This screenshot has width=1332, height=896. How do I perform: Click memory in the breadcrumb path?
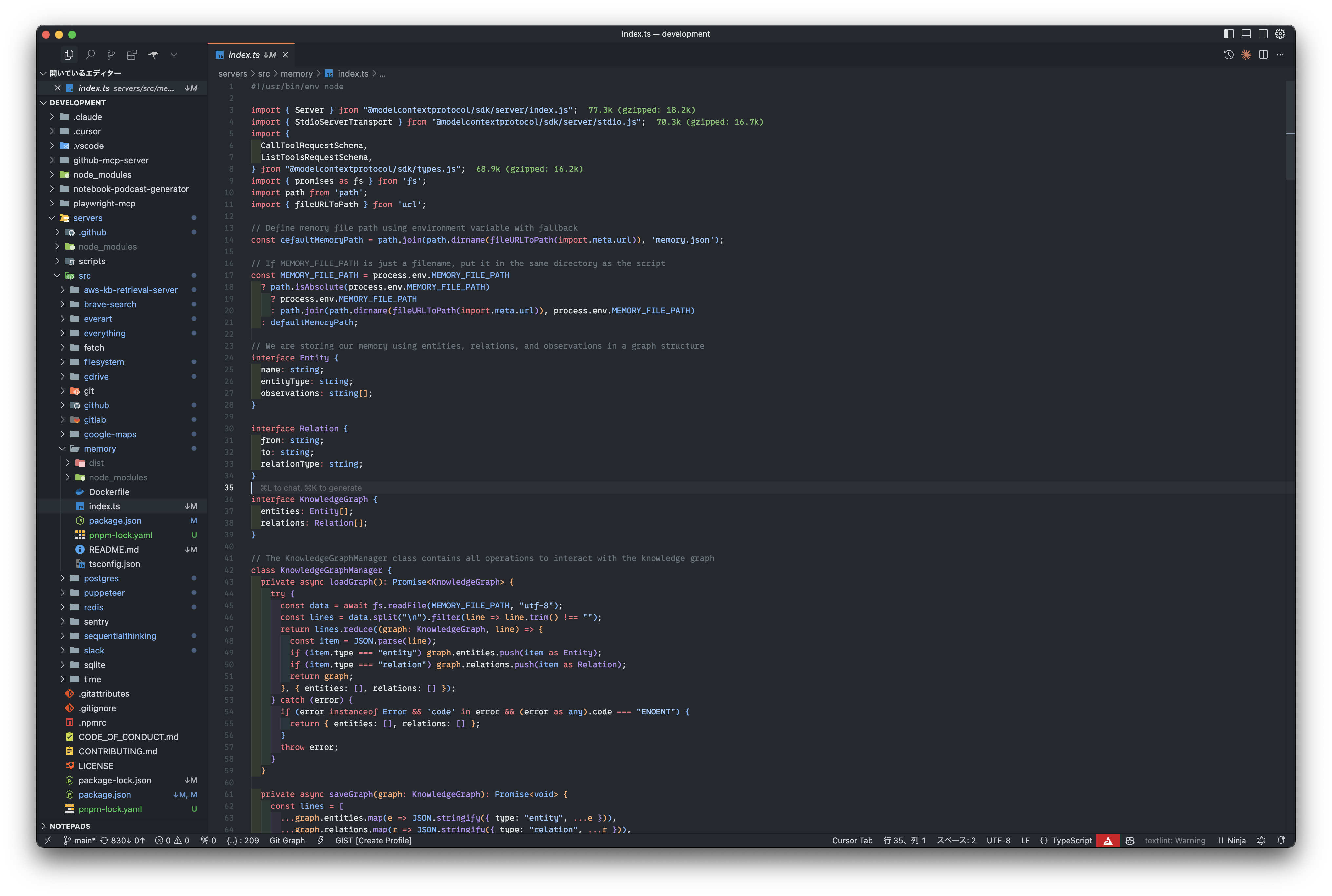point(297,74)
